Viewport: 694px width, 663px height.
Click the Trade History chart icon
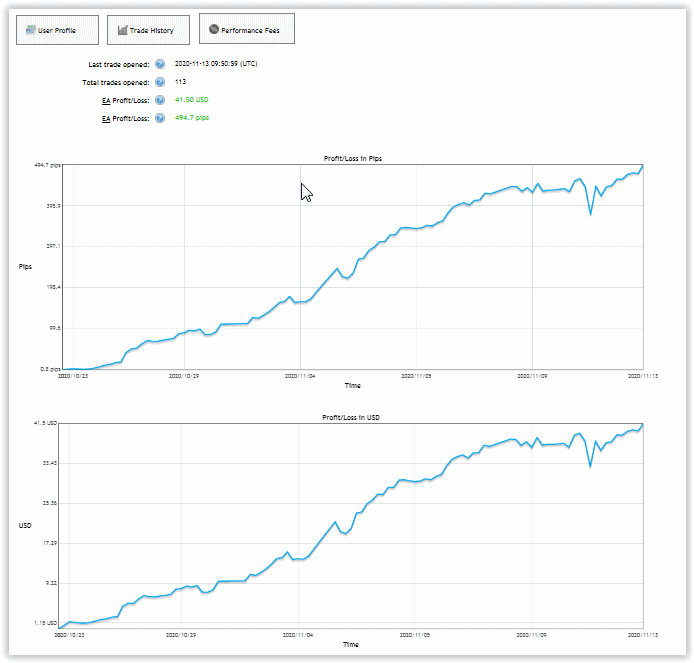(123, 30)
